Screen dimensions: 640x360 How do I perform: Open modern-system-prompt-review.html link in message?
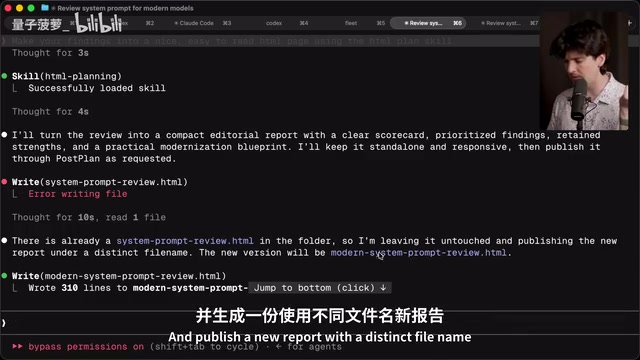point(418,253)
